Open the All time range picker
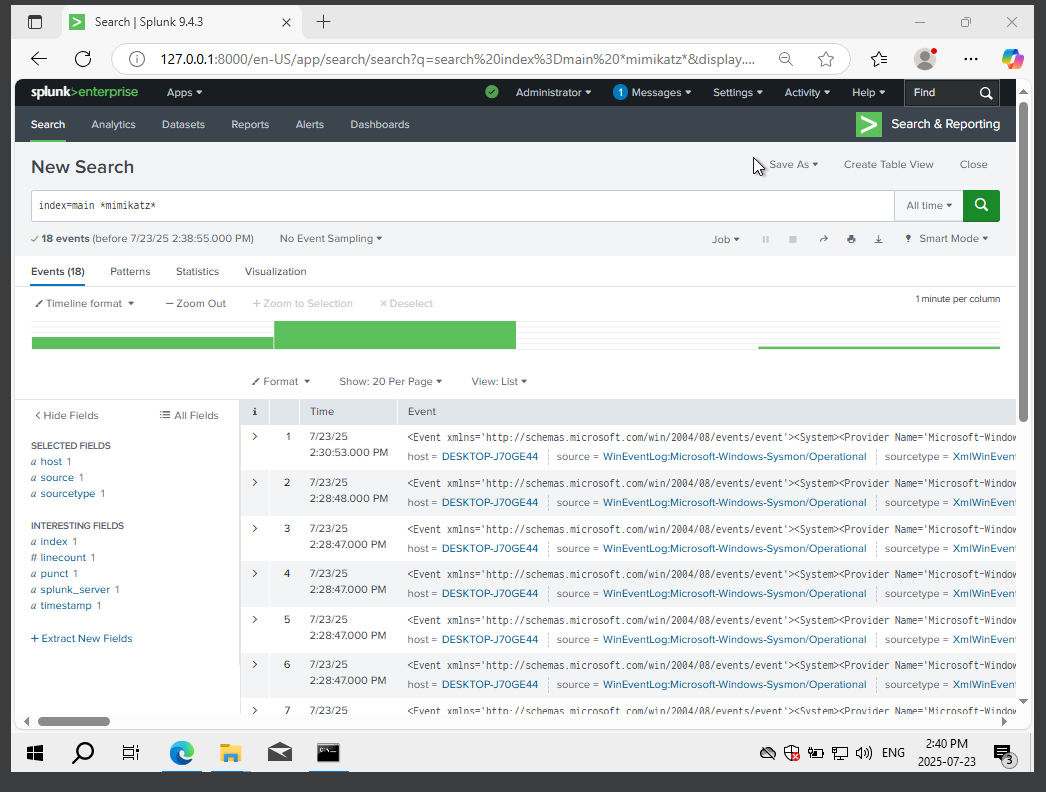Screen dimensions: 1046x792 tap(929, 206)
